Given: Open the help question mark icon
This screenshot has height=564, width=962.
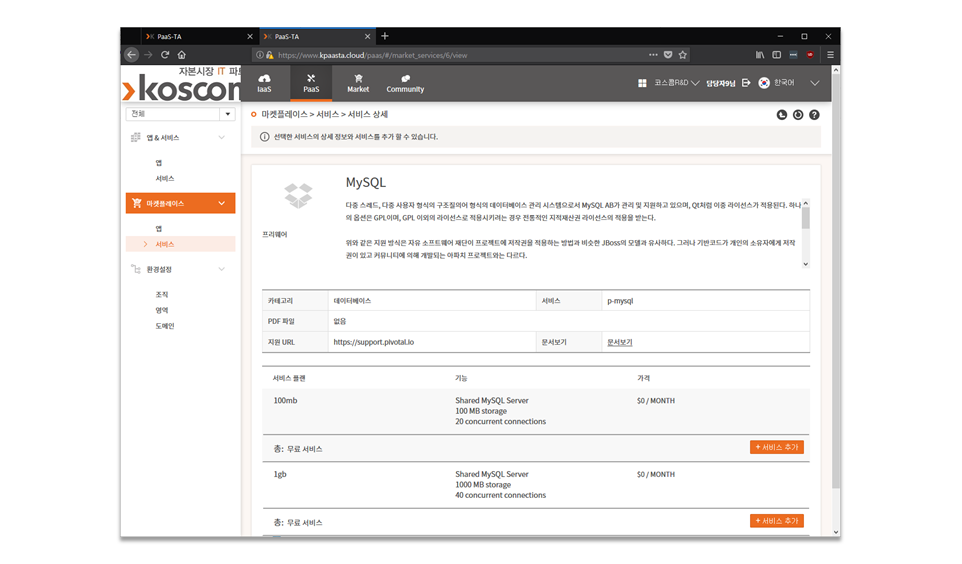Looking at the screenshot, I should 814,115.
